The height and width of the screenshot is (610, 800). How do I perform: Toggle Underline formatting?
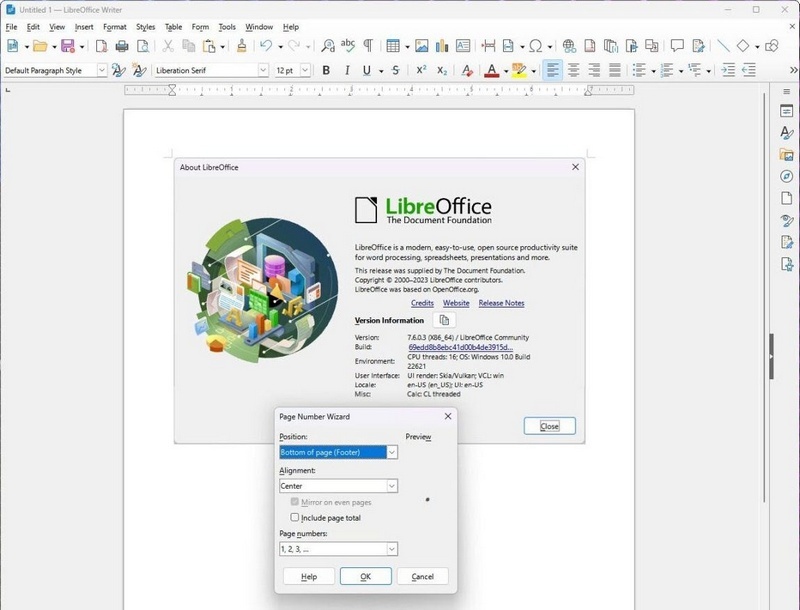[366, 70]
